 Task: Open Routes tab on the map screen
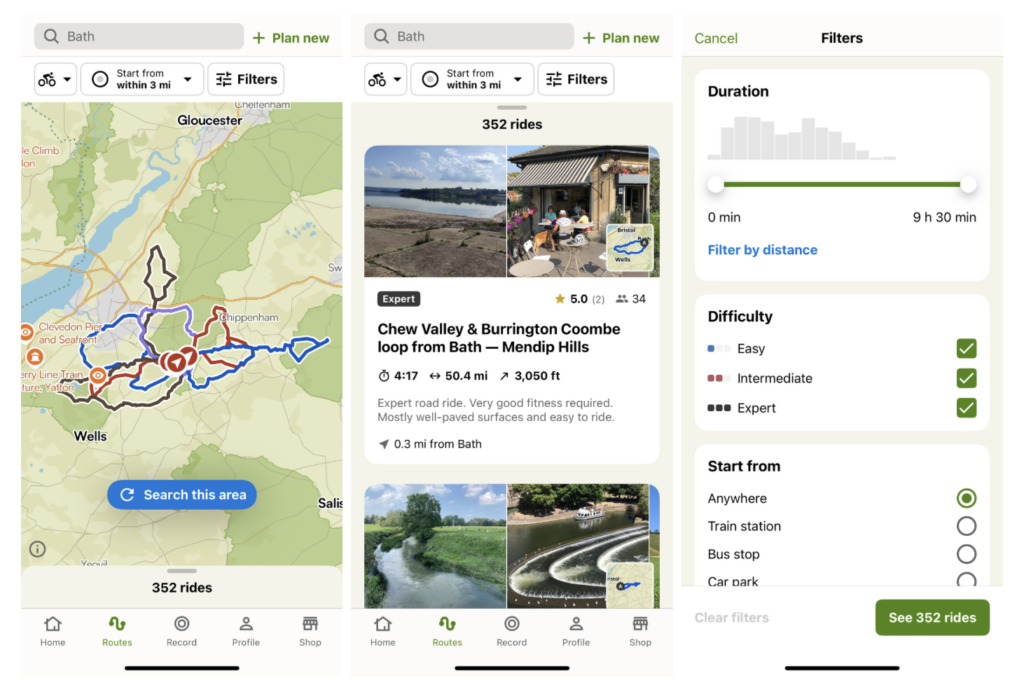tap(117, 631)
